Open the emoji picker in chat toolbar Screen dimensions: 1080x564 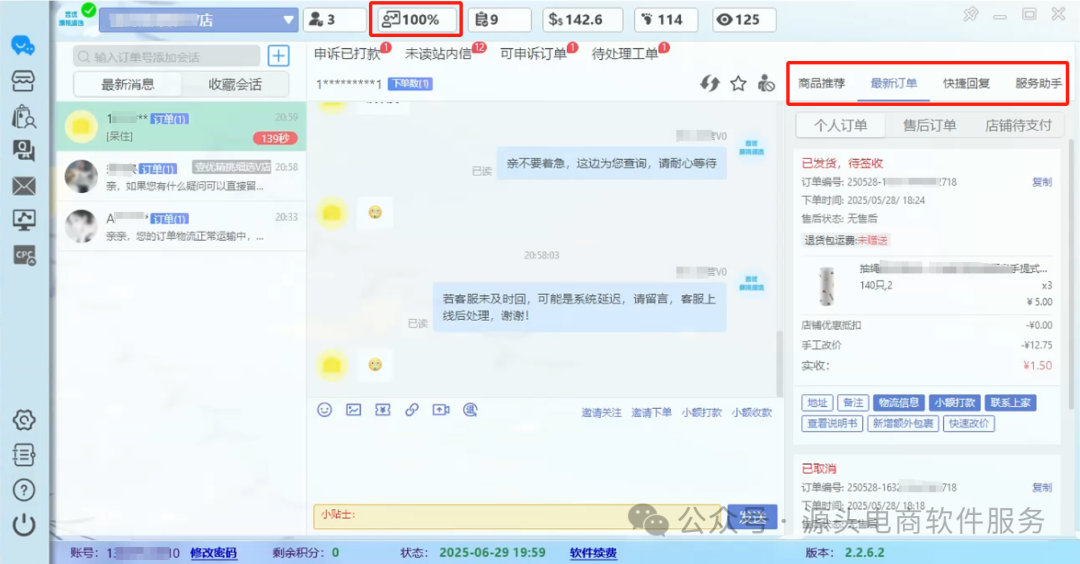coord(324,410)
